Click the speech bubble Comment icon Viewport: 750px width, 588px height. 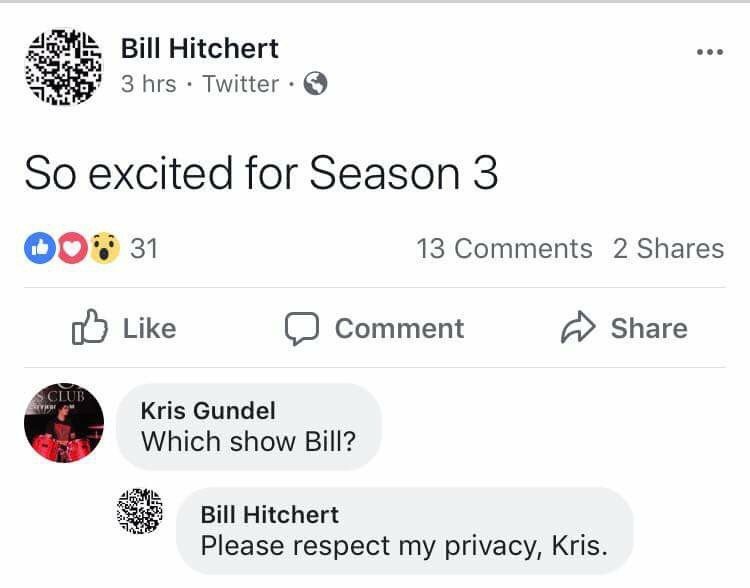301,329
